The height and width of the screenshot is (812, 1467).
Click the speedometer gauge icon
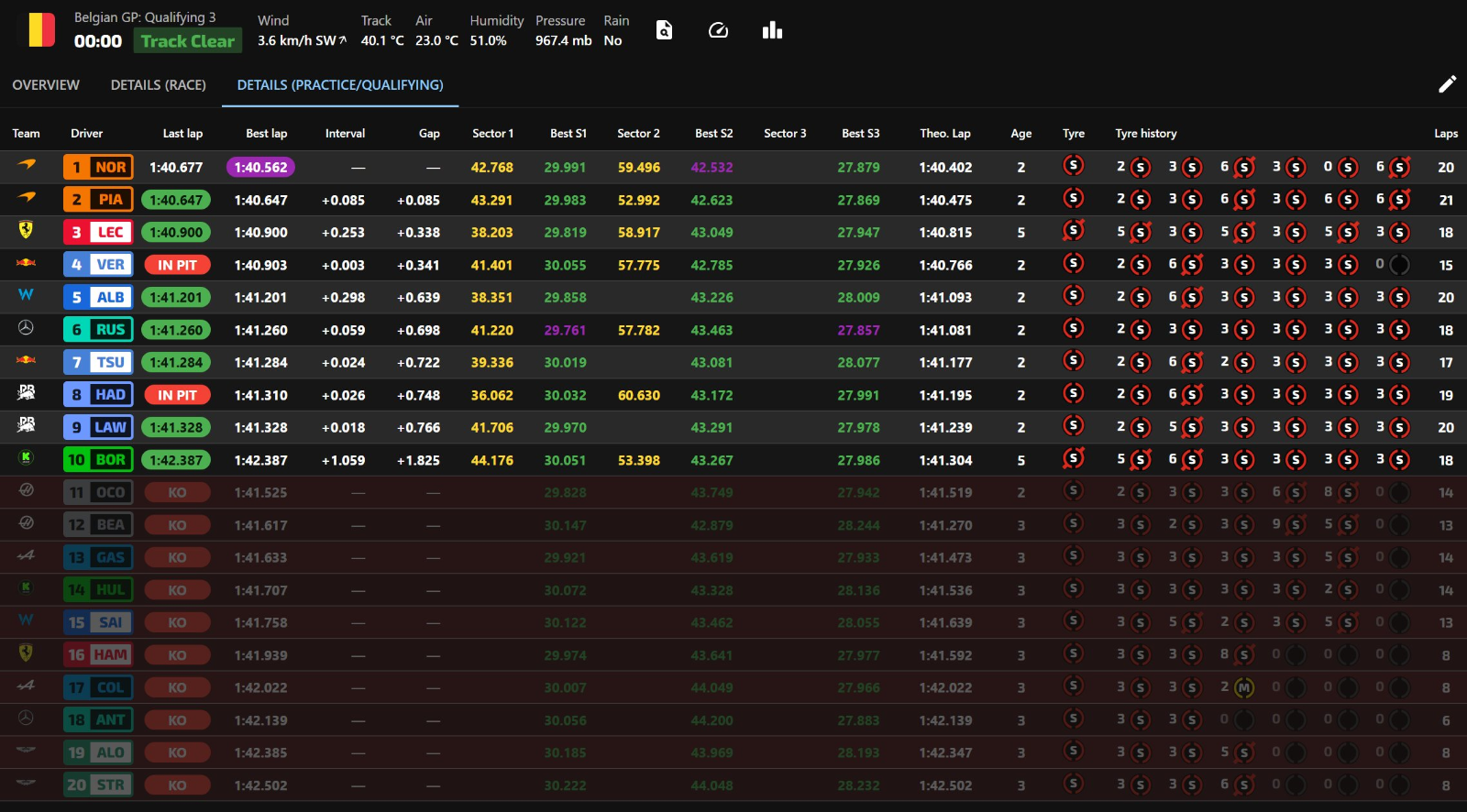tap(718, 30)
